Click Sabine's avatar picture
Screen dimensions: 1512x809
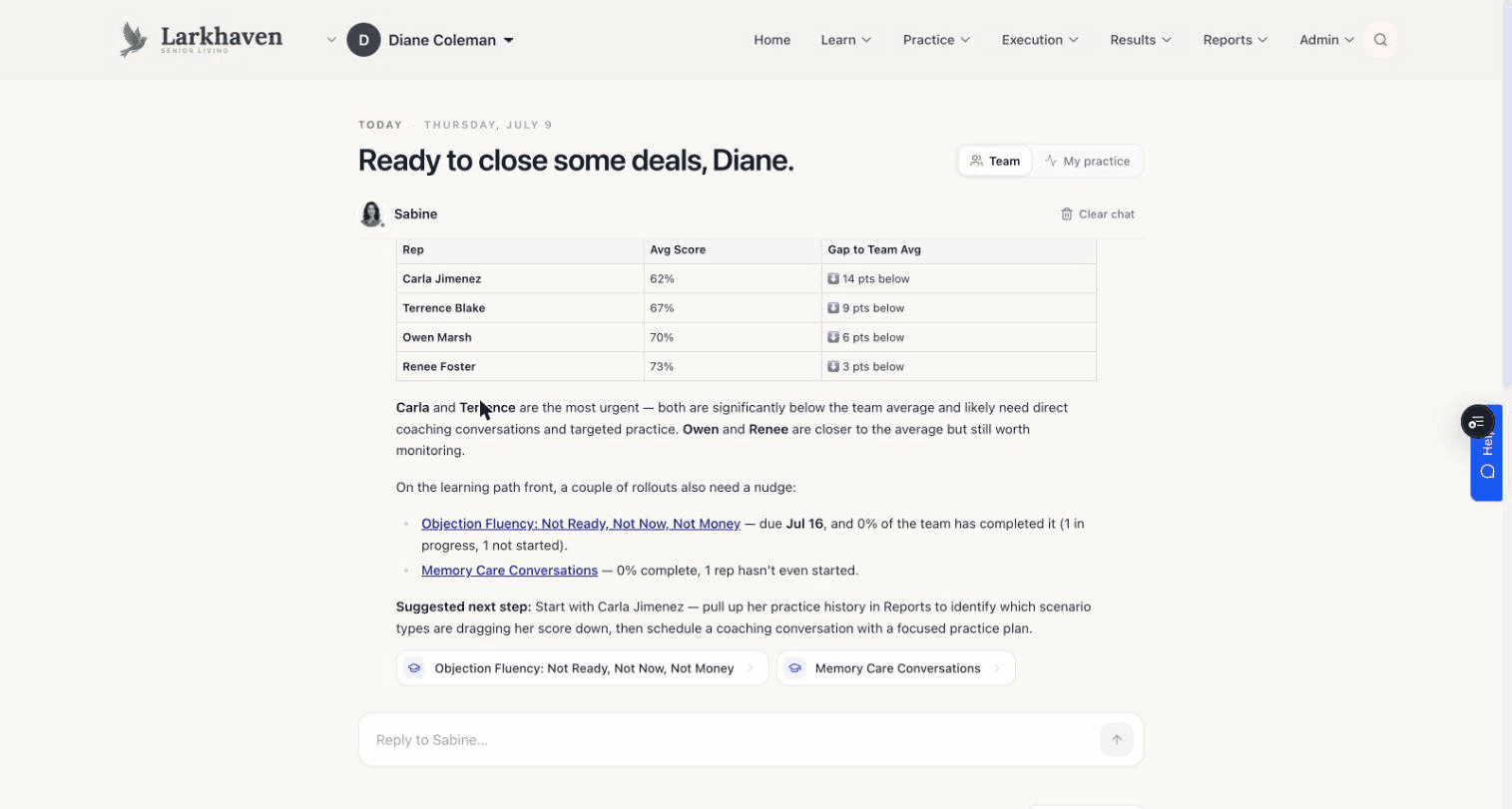tap(371, 213)
